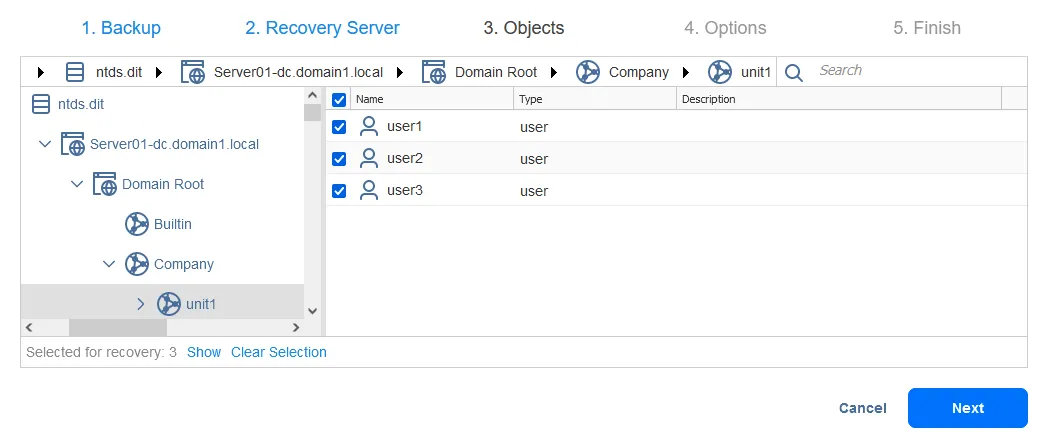
Task: Uncheck the user2 checkbox
Action: [x=339, y=159]
